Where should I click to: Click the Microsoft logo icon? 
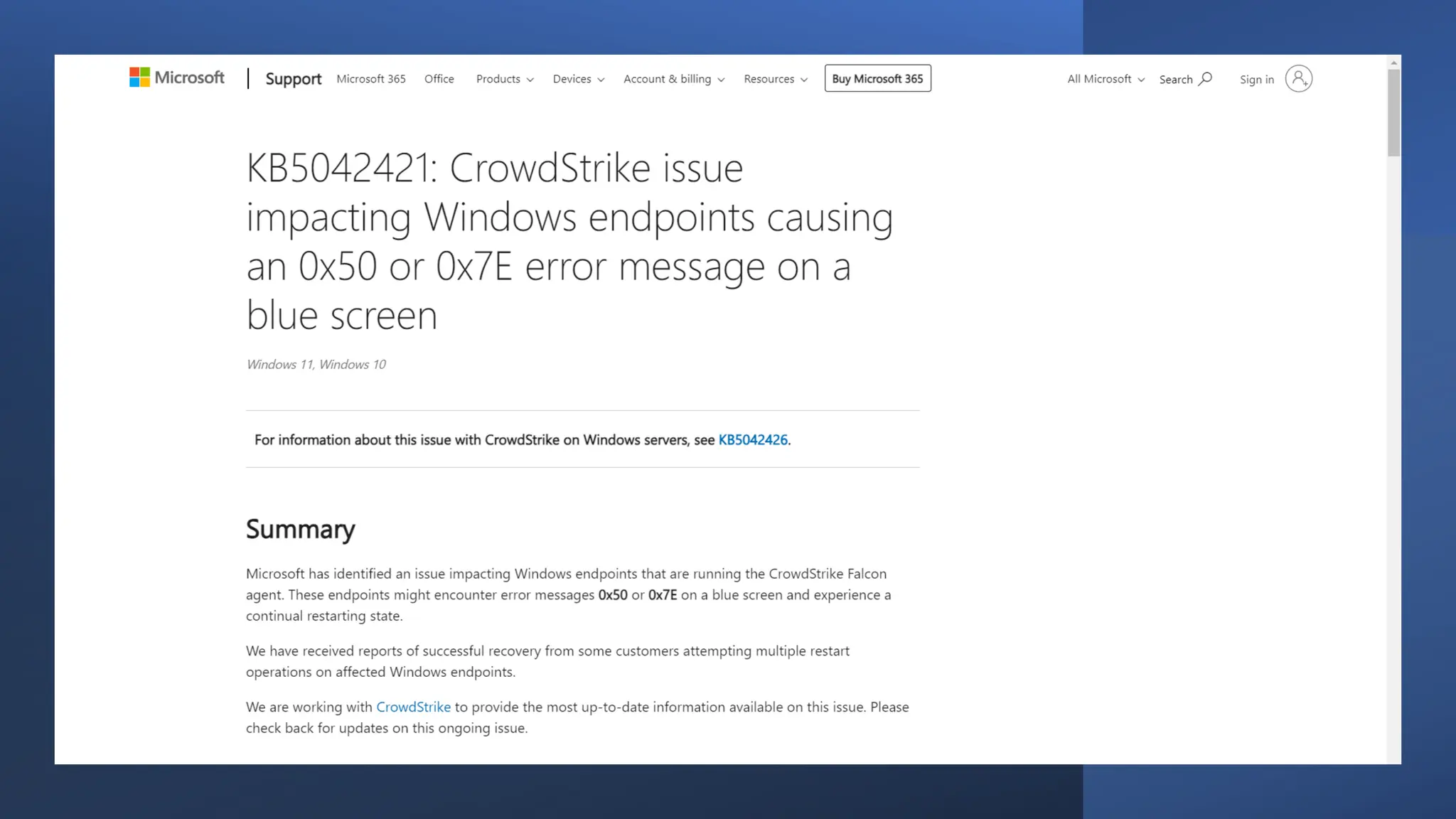tap(139, 77)
